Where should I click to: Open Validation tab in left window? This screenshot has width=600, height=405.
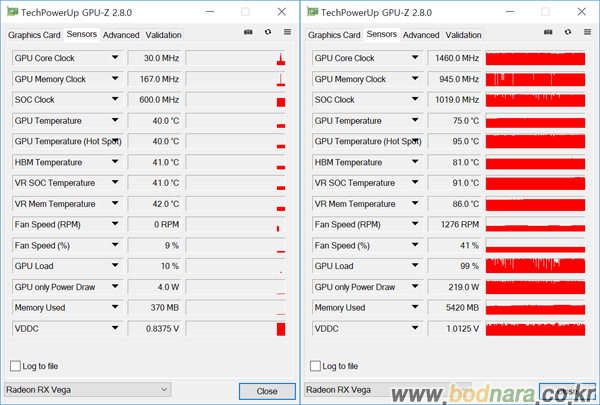pyautogui.click(x=163, y=35)
